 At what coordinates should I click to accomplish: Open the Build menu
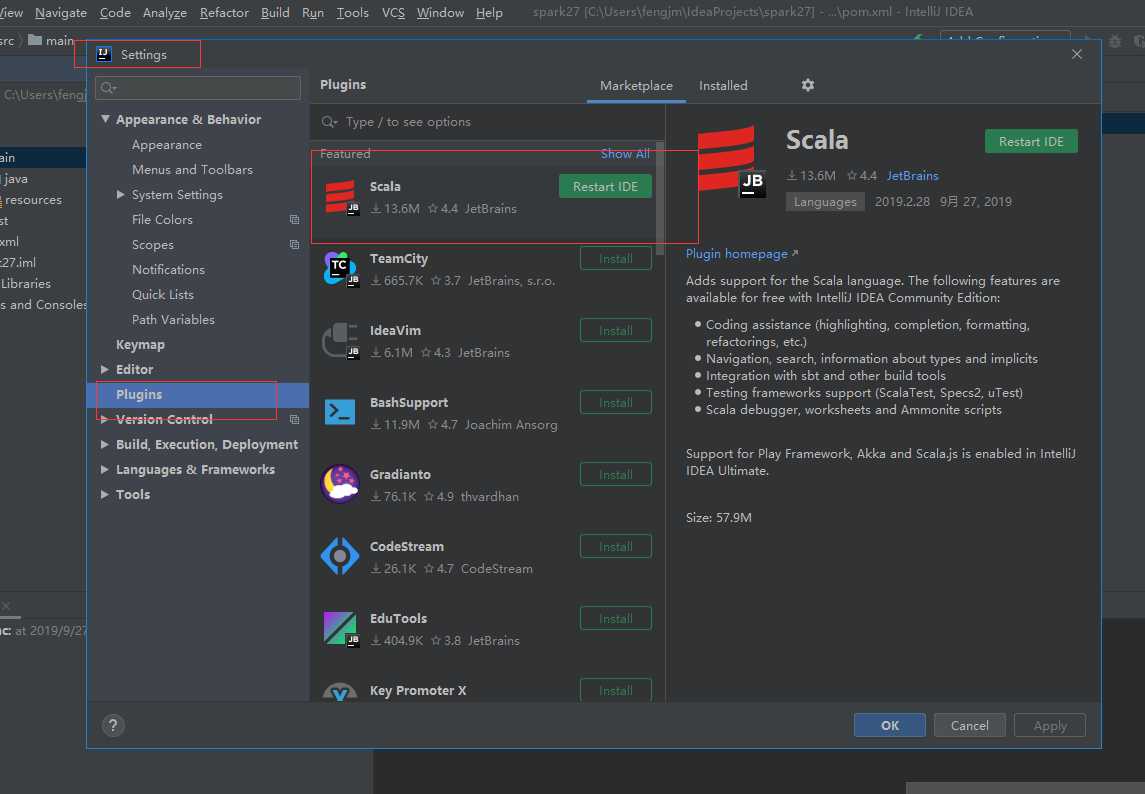[275, 12]
